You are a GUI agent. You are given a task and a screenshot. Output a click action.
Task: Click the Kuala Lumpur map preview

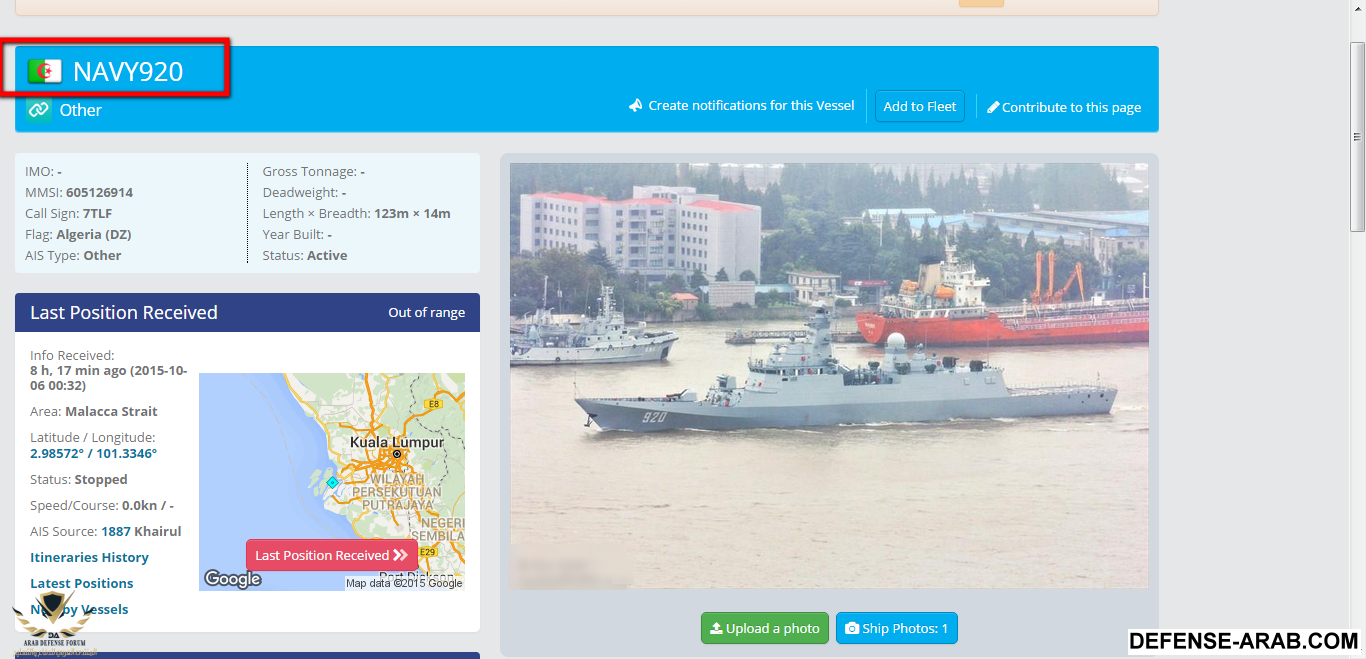click(x=332, y=482)
